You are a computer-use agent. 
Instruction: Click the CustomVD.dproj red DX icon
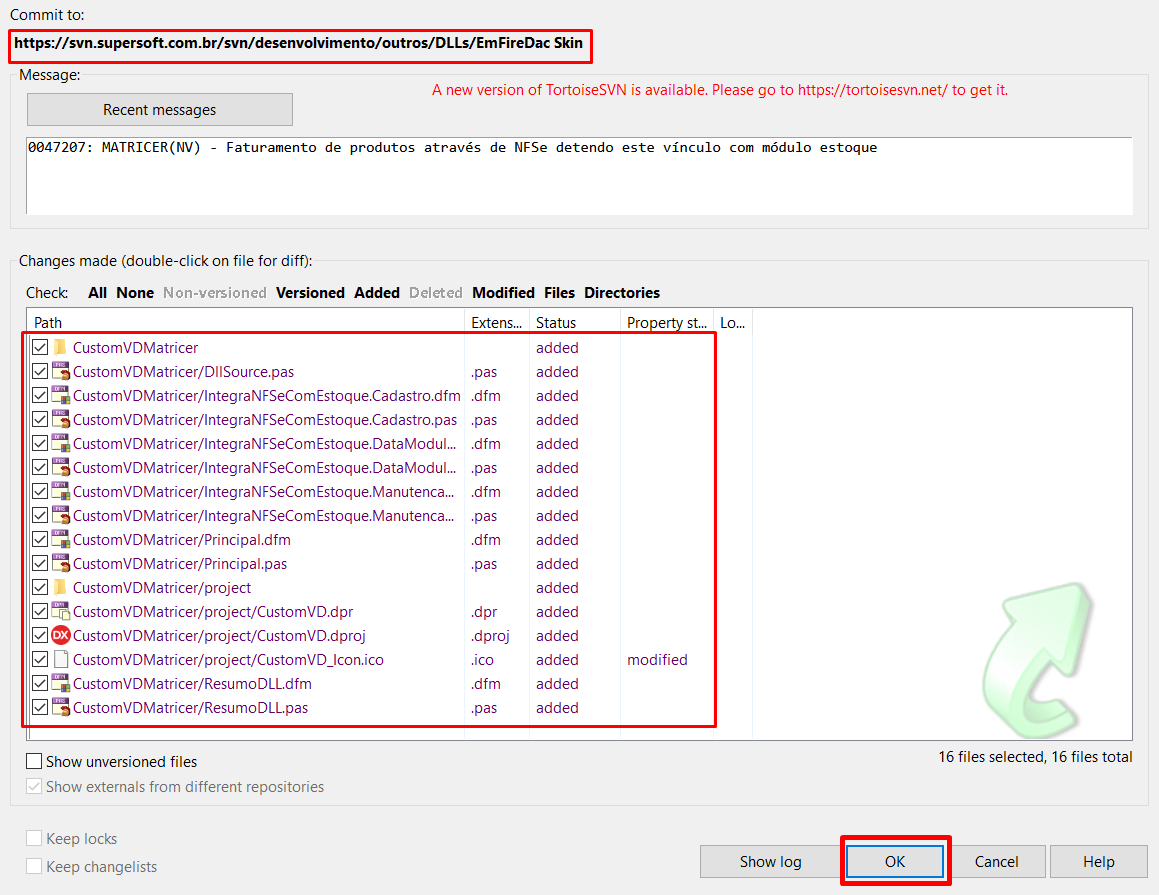[x=60, y=636]
